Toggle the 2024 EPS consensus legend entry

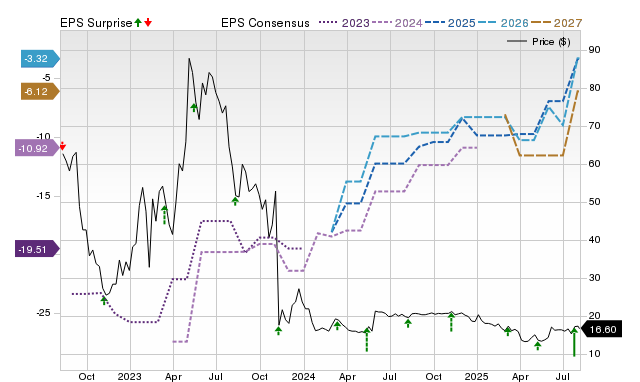coord(397,23)
